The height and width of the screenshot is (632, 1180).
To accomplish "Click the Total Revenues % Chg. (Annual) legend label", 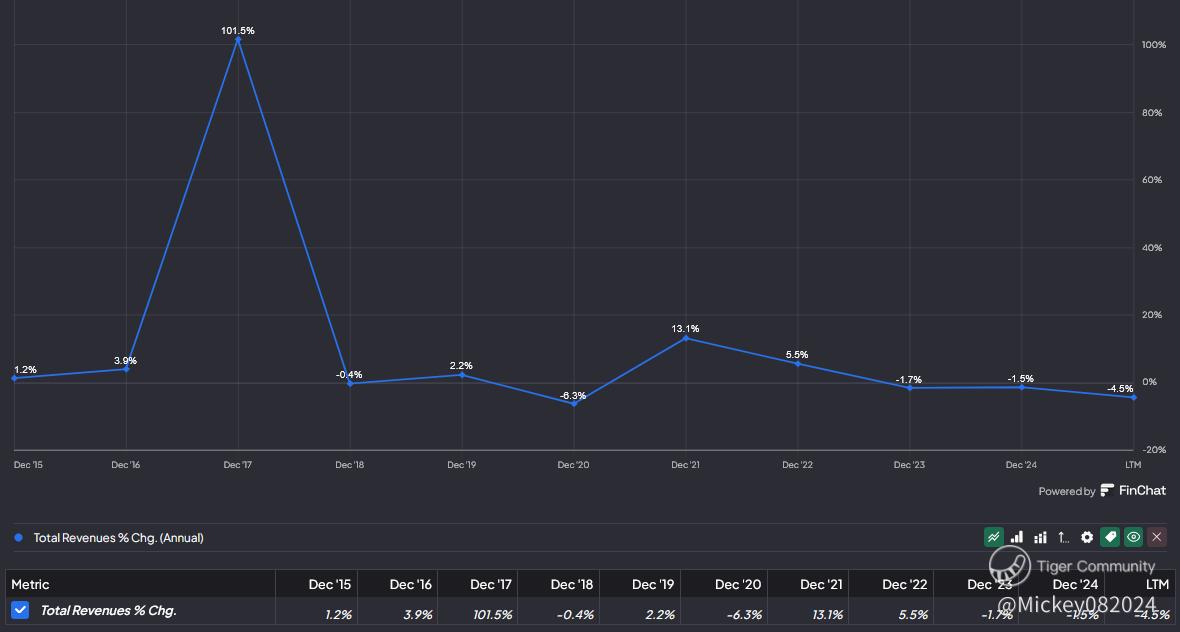I will pyautogui.click(x=119, y=538).
